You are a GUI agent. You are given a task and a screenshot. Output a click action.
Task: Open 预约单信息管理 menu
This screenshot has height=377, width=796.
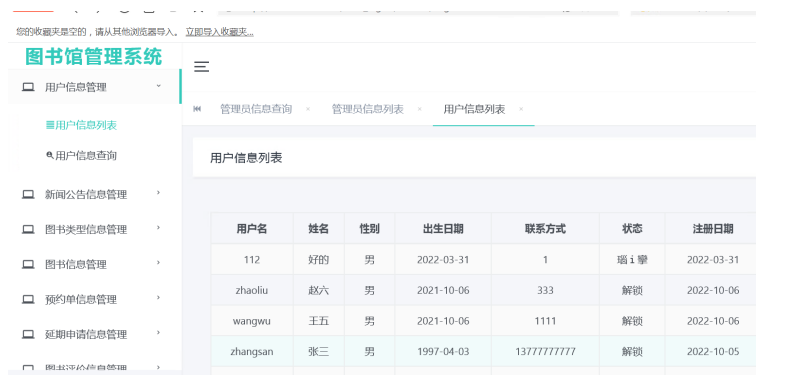click(x=81, y=299)
